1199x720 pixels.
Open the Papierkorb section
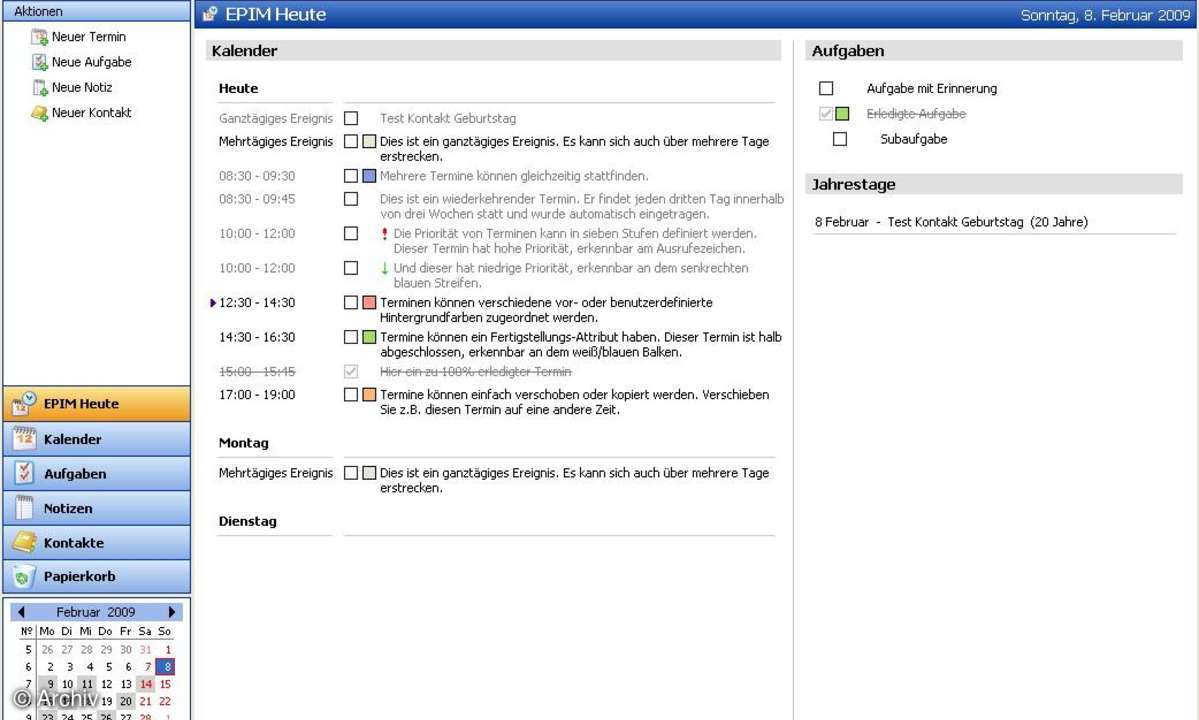click(96, 576)
